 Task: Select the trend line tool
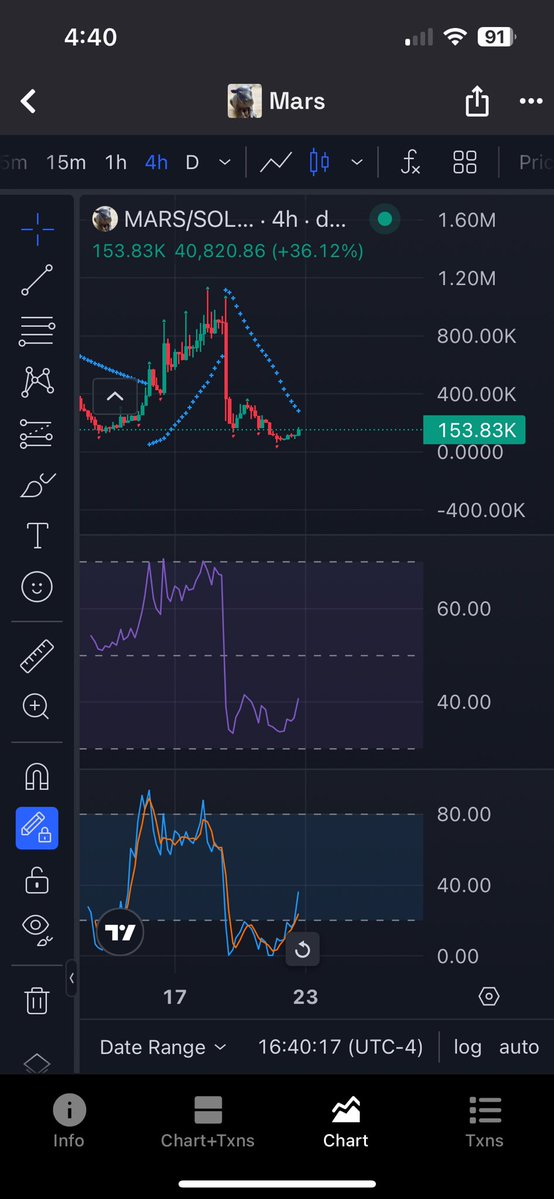(37, 280)
